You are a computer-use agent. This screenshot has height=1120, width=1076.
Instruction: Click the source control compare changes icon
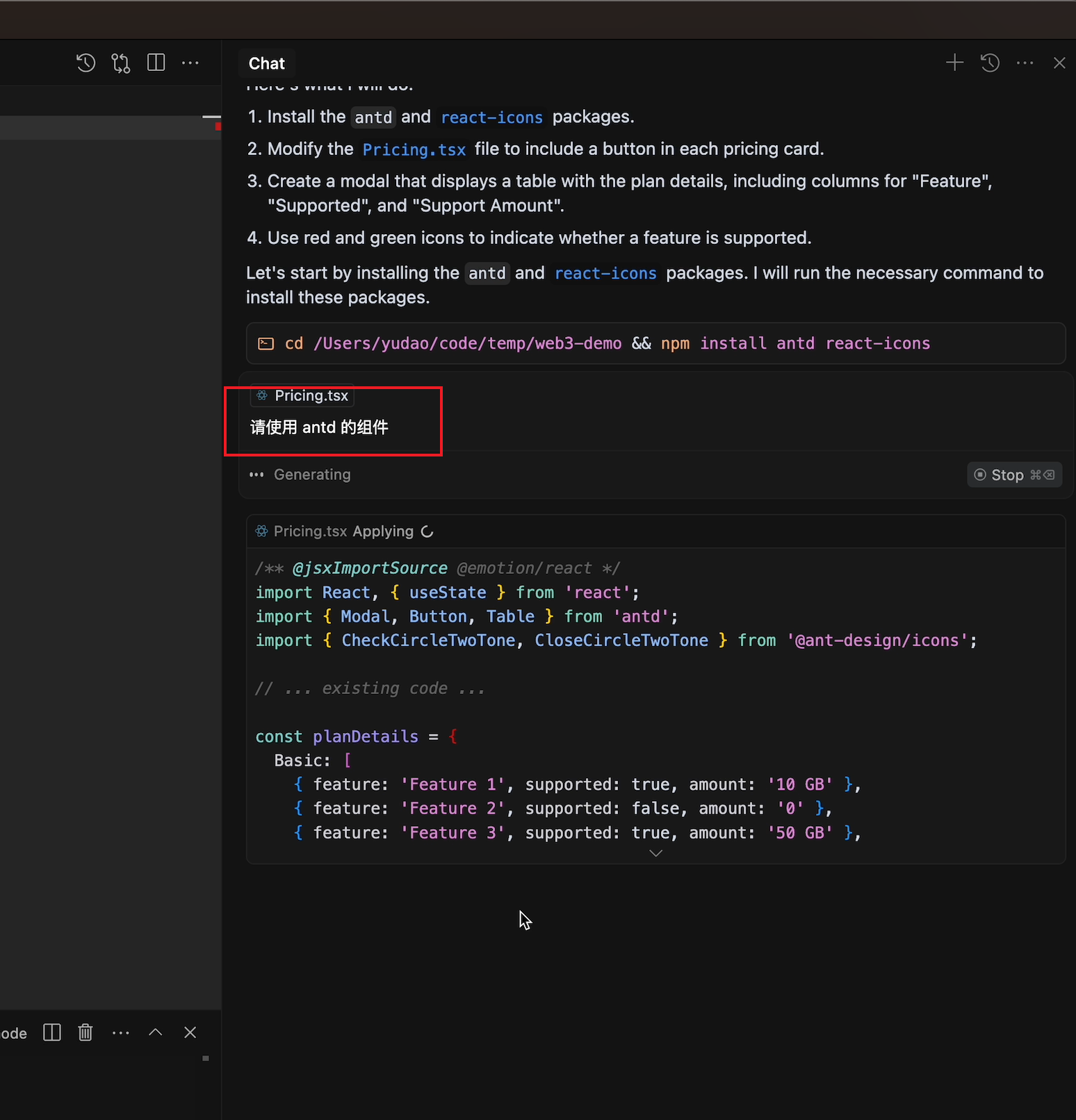pyautogui.click(x=121, y=63)
